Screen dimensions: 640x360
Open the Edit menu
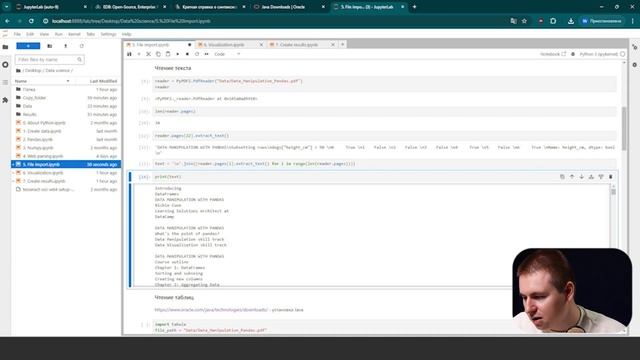[30, 34]
